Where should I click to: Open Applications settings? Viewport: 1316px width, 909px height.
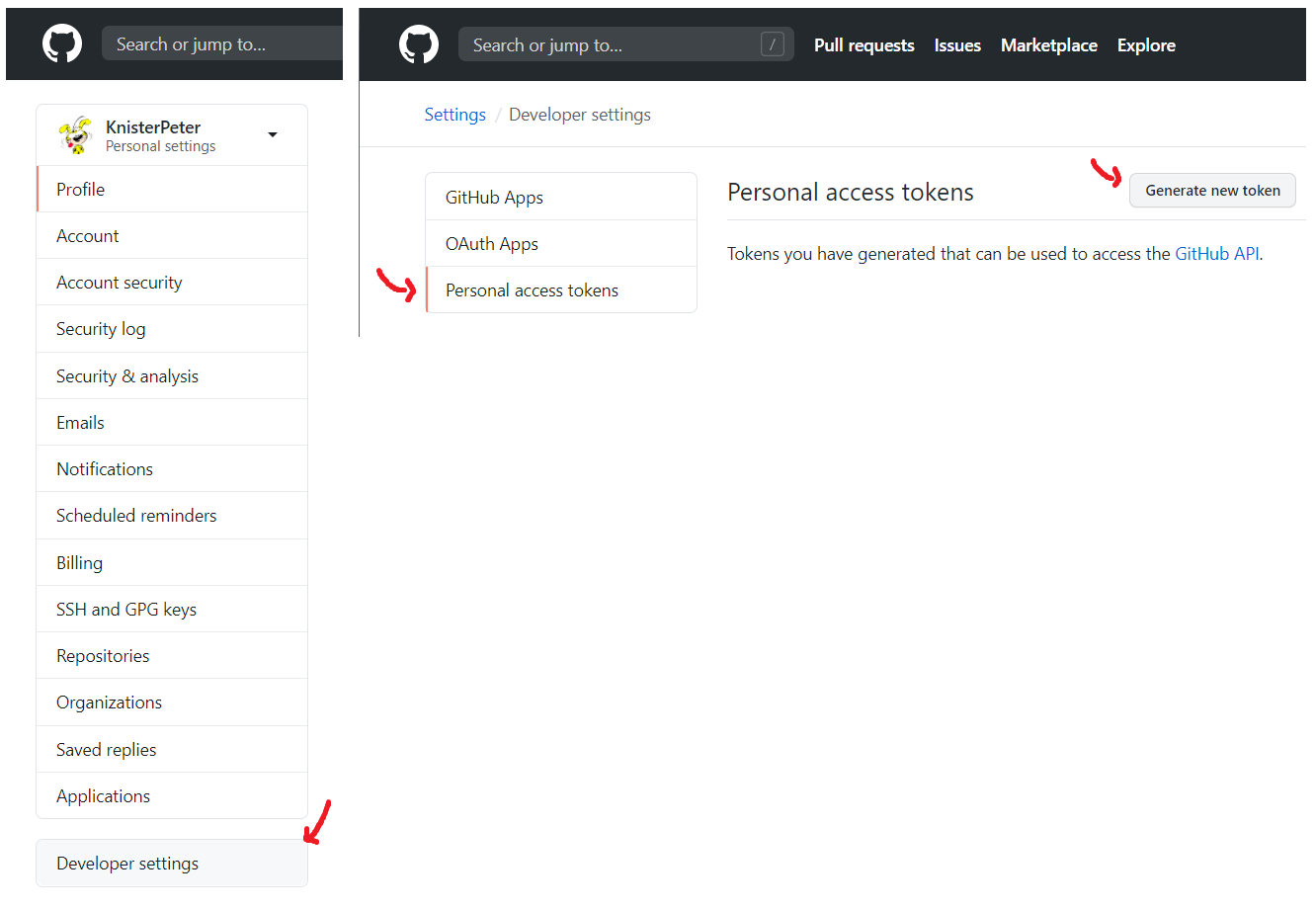[x=172, y=795]
